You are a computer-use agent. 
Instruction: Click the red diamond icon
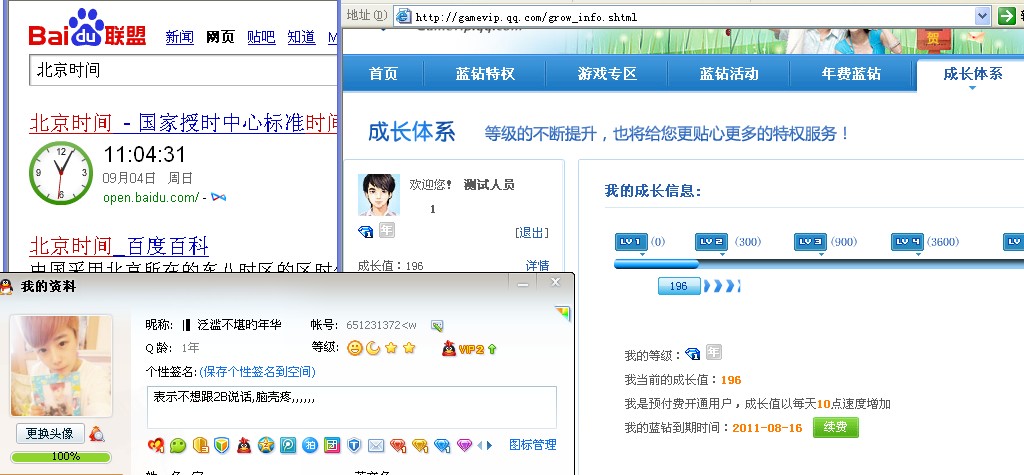point(398,446)
